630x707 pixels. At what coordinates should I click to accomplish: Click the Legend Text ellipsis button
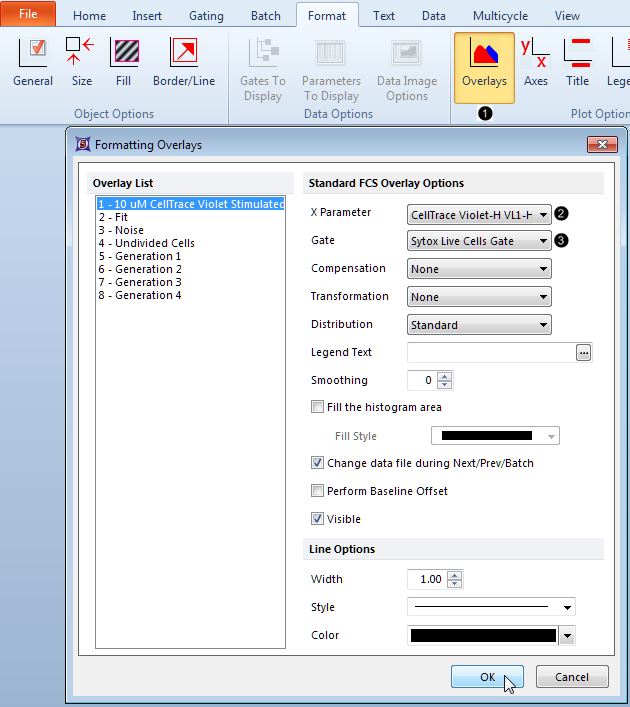pos(584,352)
